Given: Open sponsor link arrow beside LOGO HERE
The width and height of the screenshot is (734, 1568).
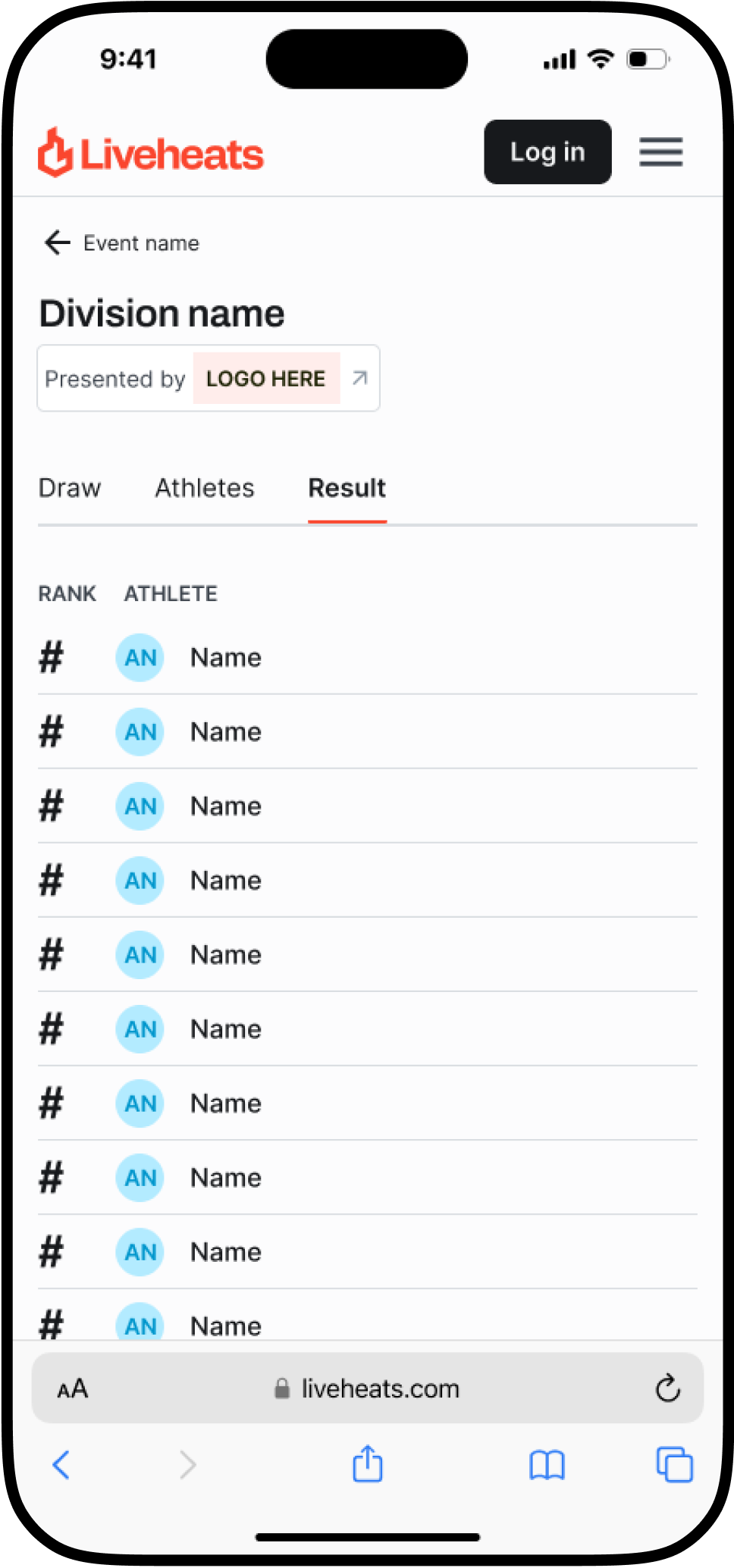Looking at the screenshot, I should pos(360,377).
